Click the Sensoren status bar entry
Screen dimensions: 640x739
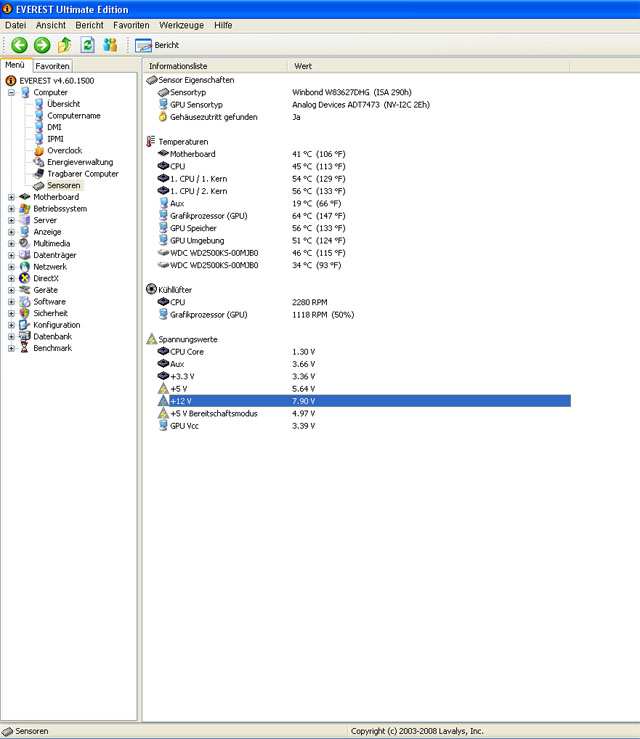pos(25,731)
